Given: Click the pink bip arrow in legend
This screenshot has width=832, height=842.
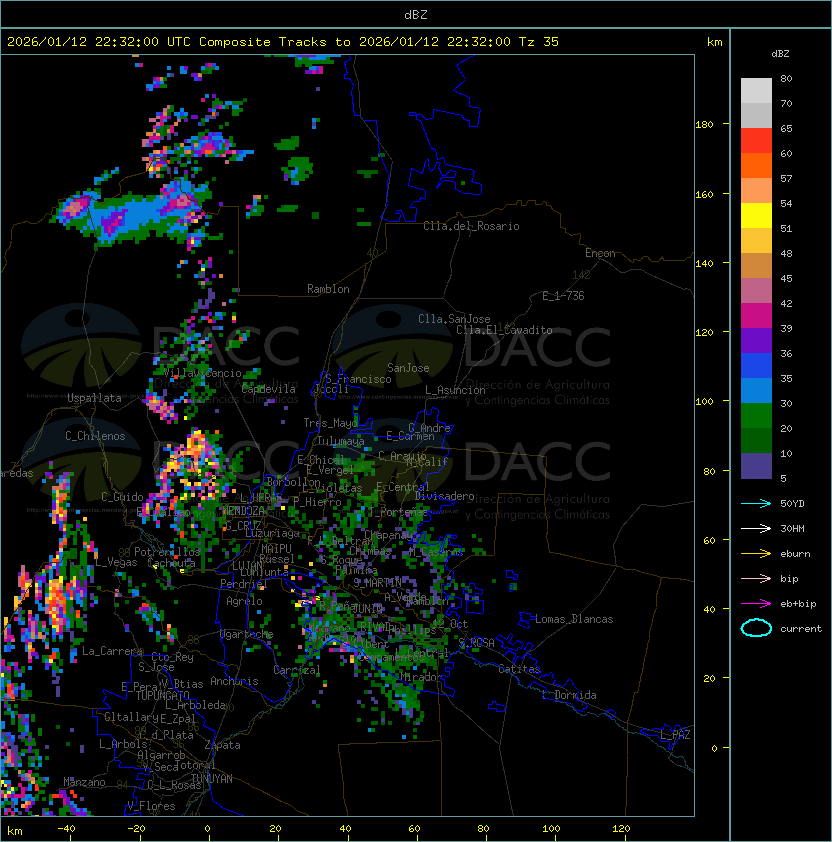Looking at the screenshot, I should point(756,578).
